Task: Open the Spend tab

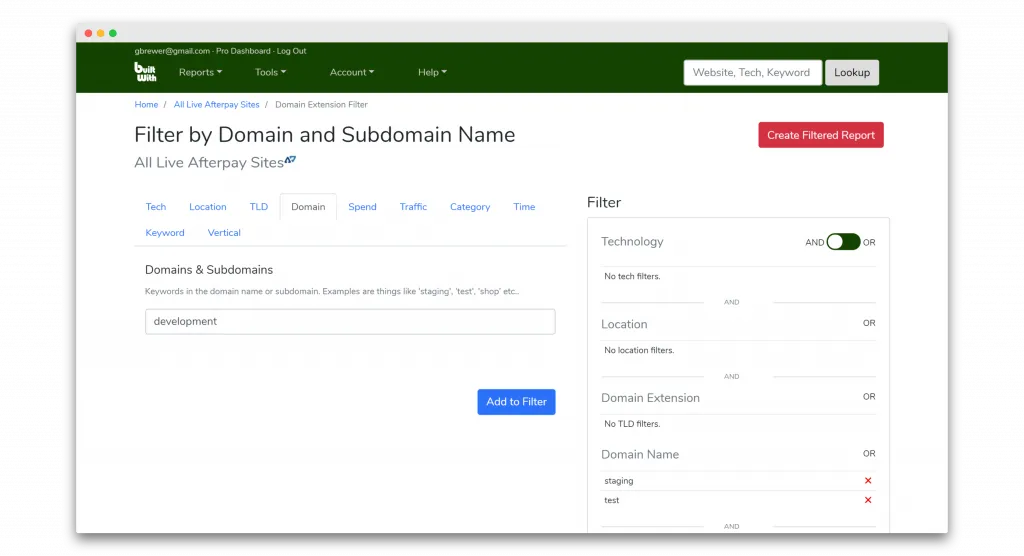Action: click(362, 207)
